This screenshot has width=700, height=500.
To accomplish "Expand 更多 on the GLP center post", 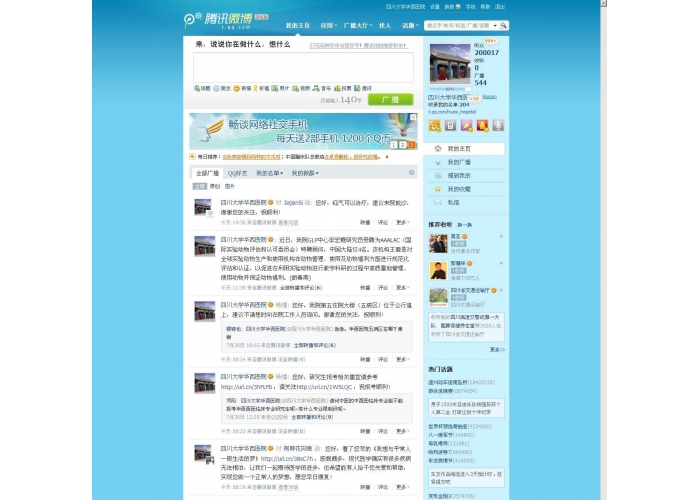I will pos(403,288).
